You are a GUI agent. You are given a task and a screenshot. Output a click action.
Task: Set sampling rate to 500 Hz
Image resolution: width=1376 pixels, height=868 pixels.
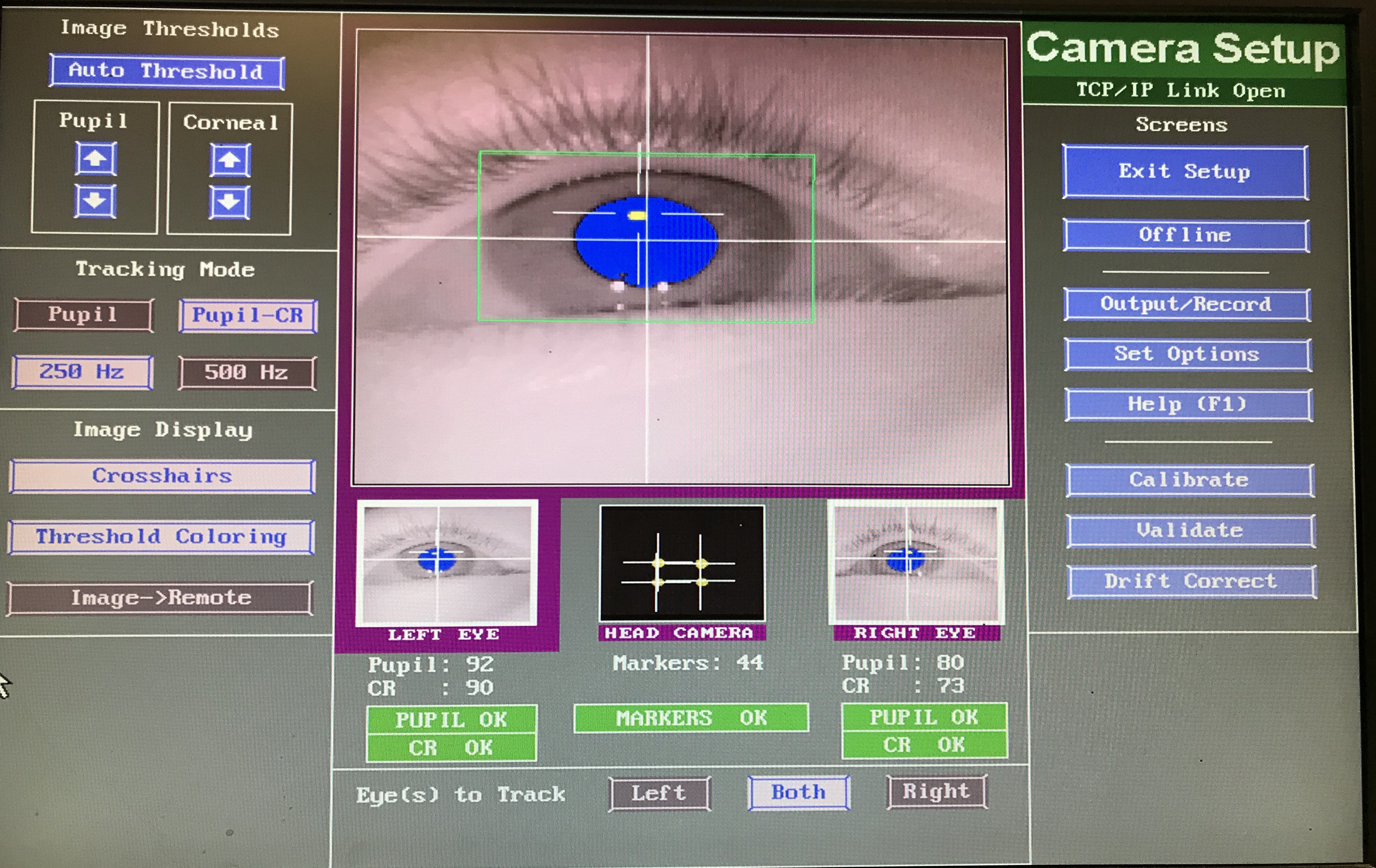[246, 373]
